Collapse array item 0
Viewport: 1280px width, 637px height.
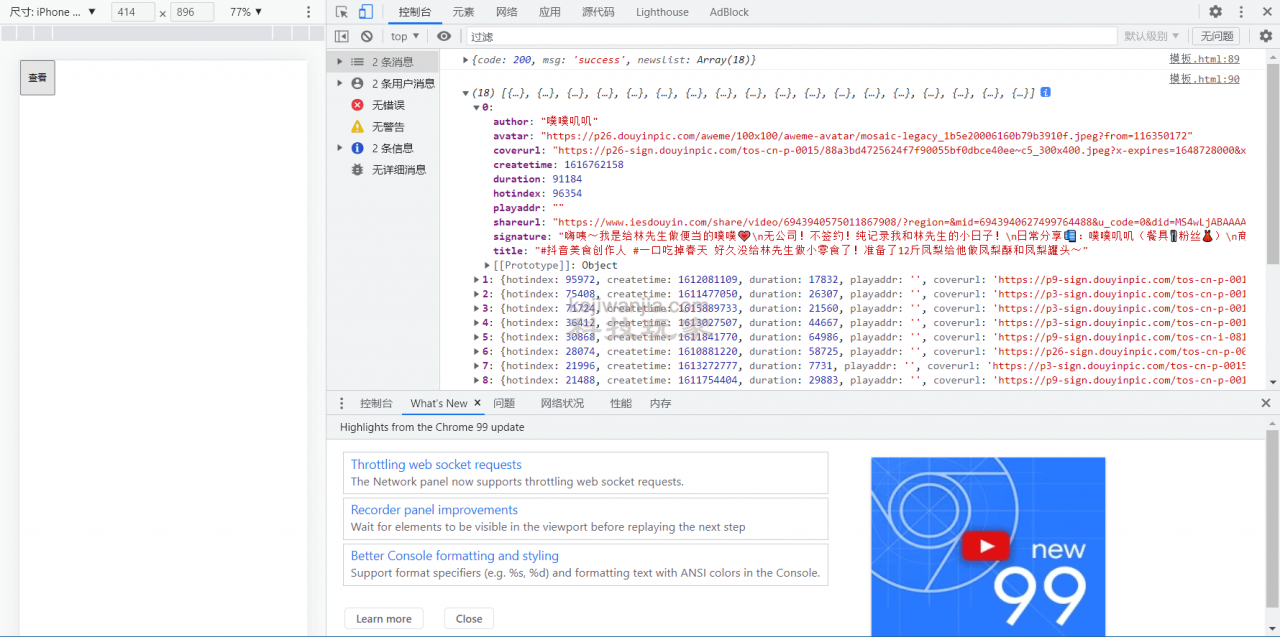tap(476, 107)
